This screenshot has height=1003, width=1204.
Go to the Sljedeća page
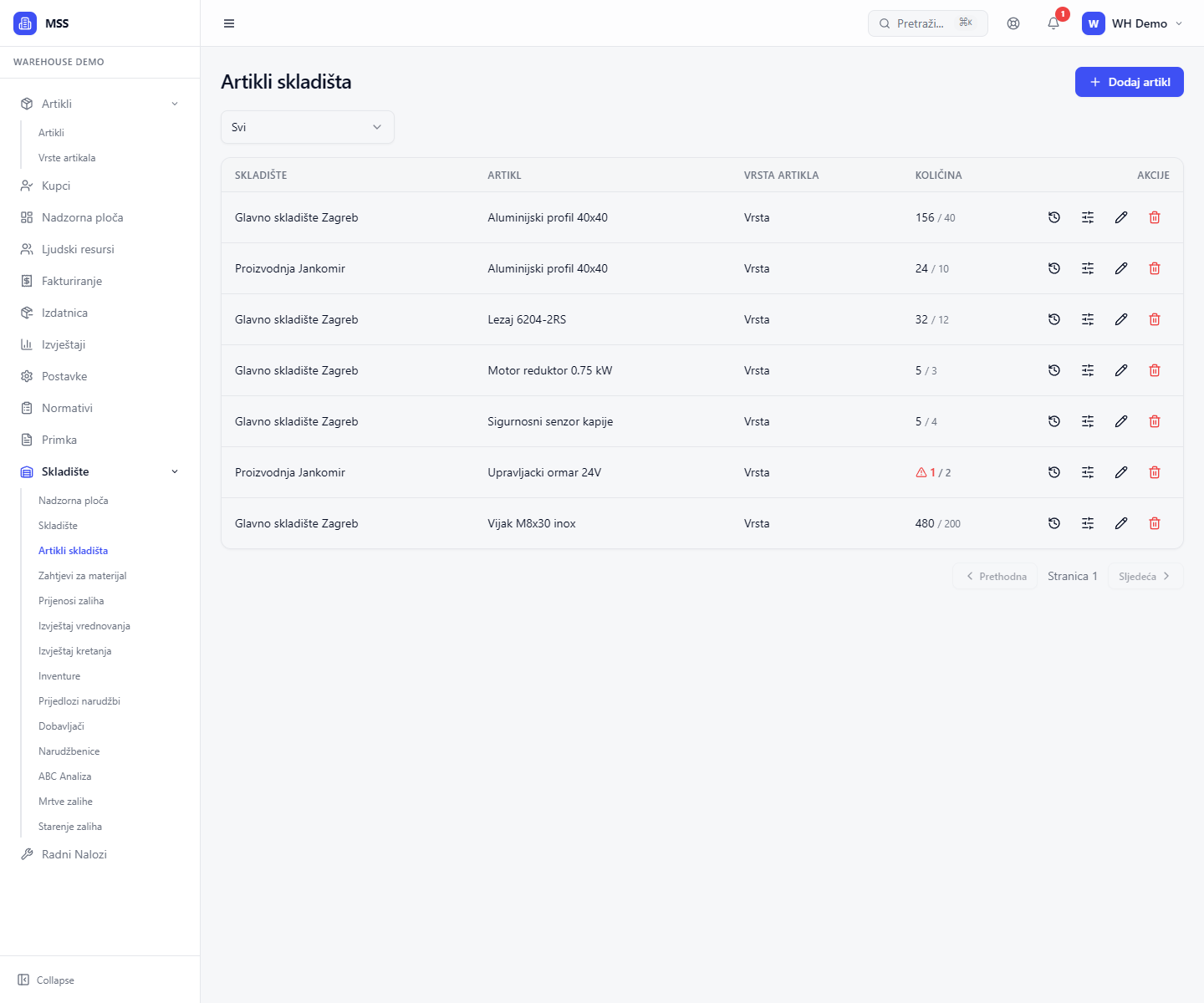tap(1144, 576)
